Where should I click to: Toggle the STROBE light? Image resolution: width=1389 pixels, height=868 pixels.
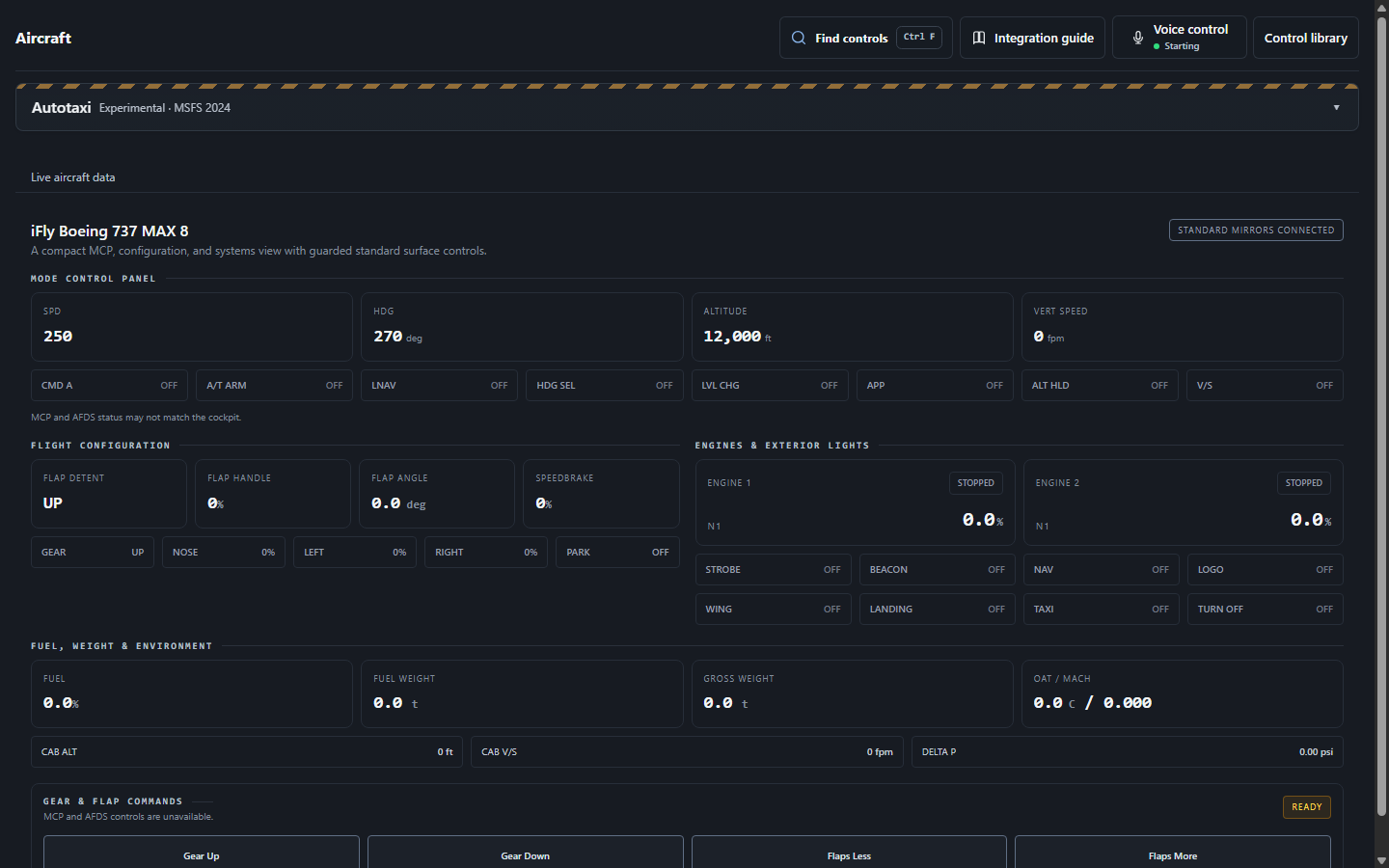[773, 570]
